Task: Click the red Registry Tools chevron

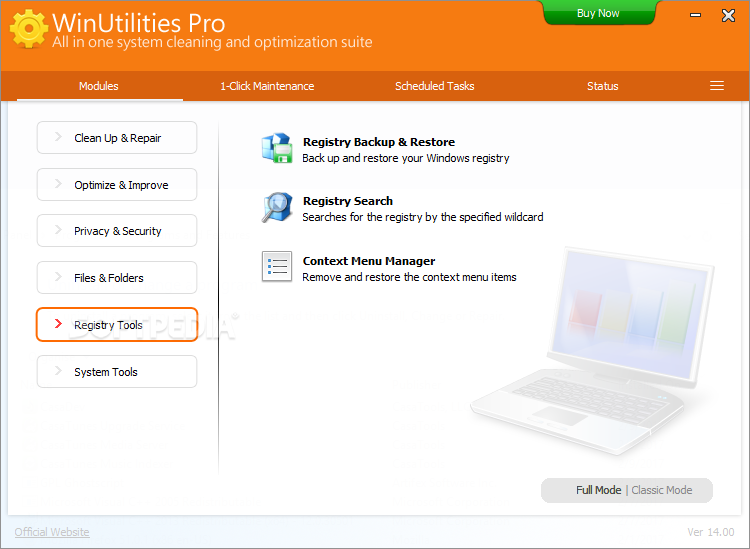Action: click(58, 324)
